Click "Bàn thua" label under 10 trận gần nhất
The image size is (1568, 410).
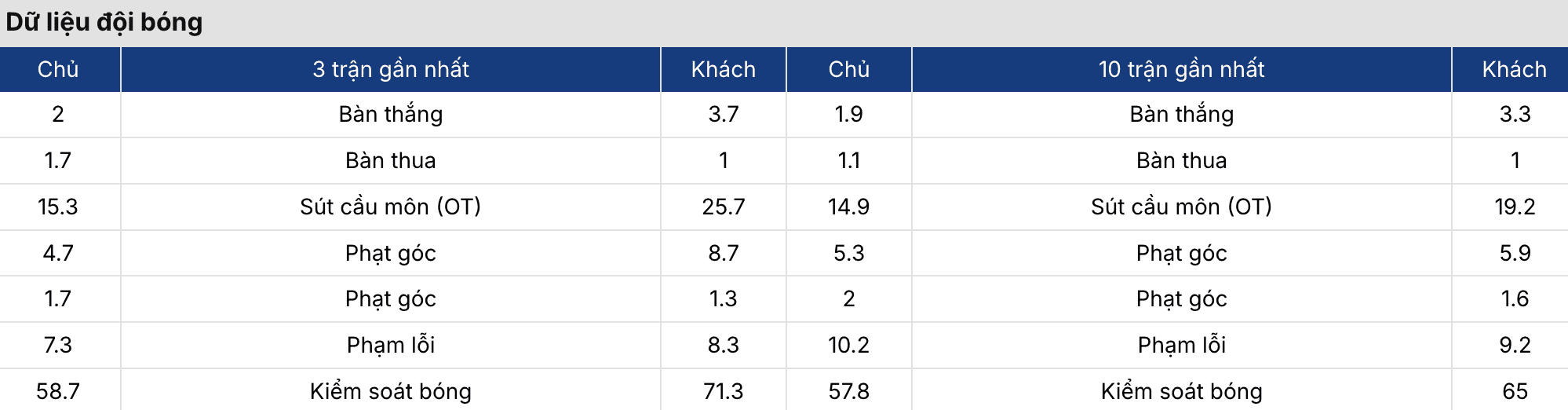[1181, 160]
